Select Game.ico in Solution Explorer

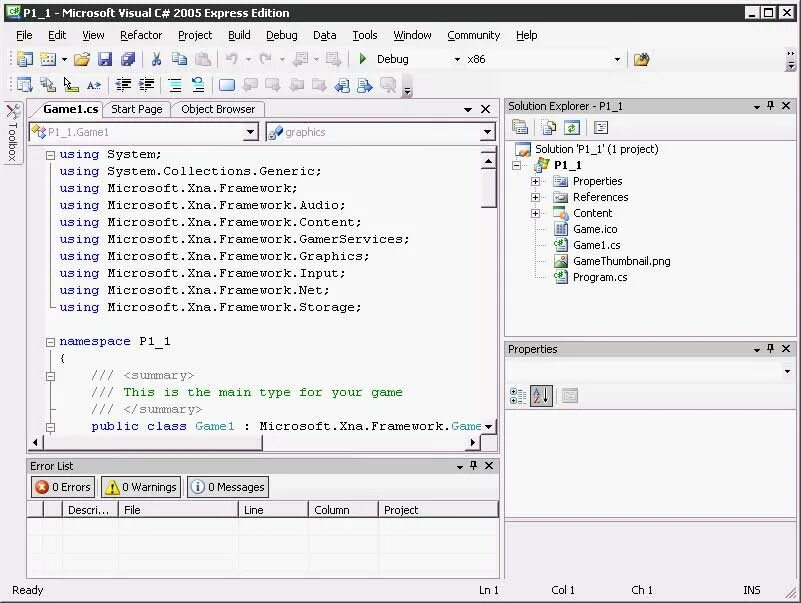click(x=595, y=229)
